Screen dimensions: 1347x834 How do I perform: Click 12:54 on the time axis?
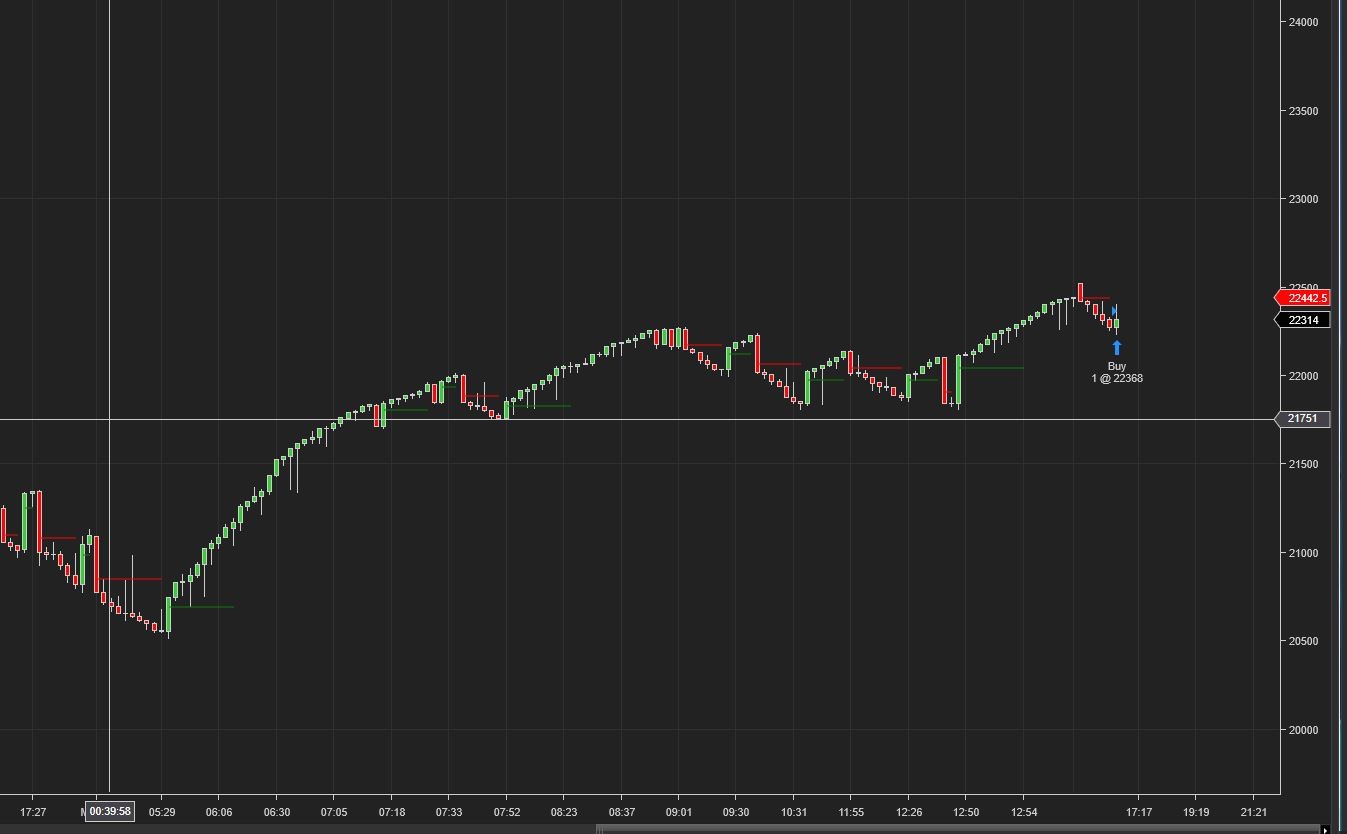tap(1024, 812)
